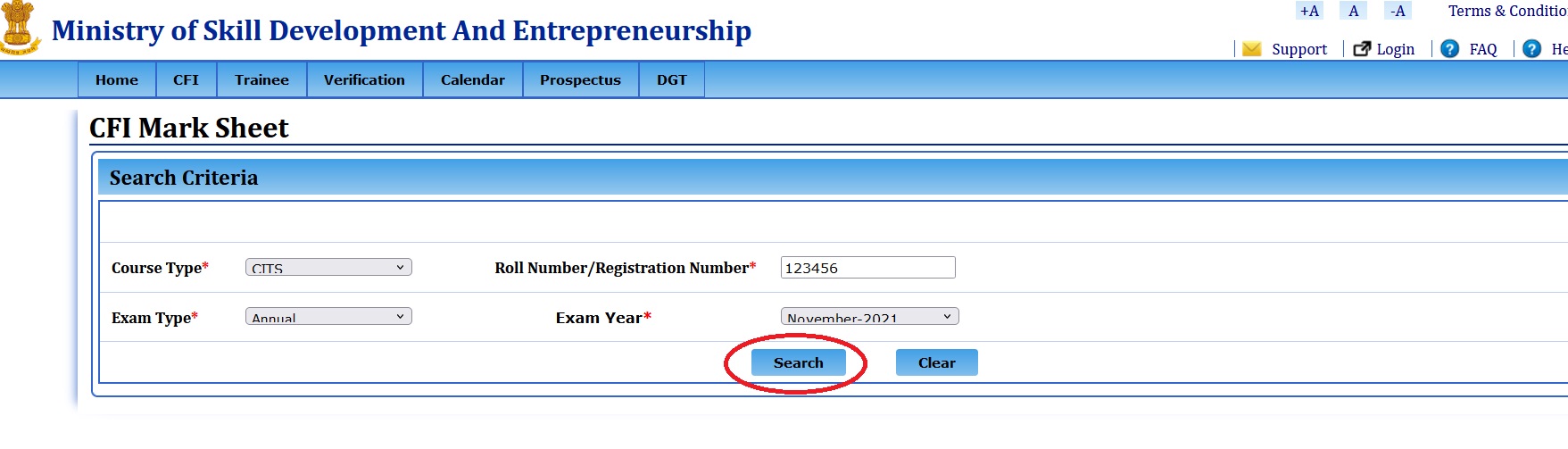
Task: Select the Verification menu item
Action: (364, 79)
